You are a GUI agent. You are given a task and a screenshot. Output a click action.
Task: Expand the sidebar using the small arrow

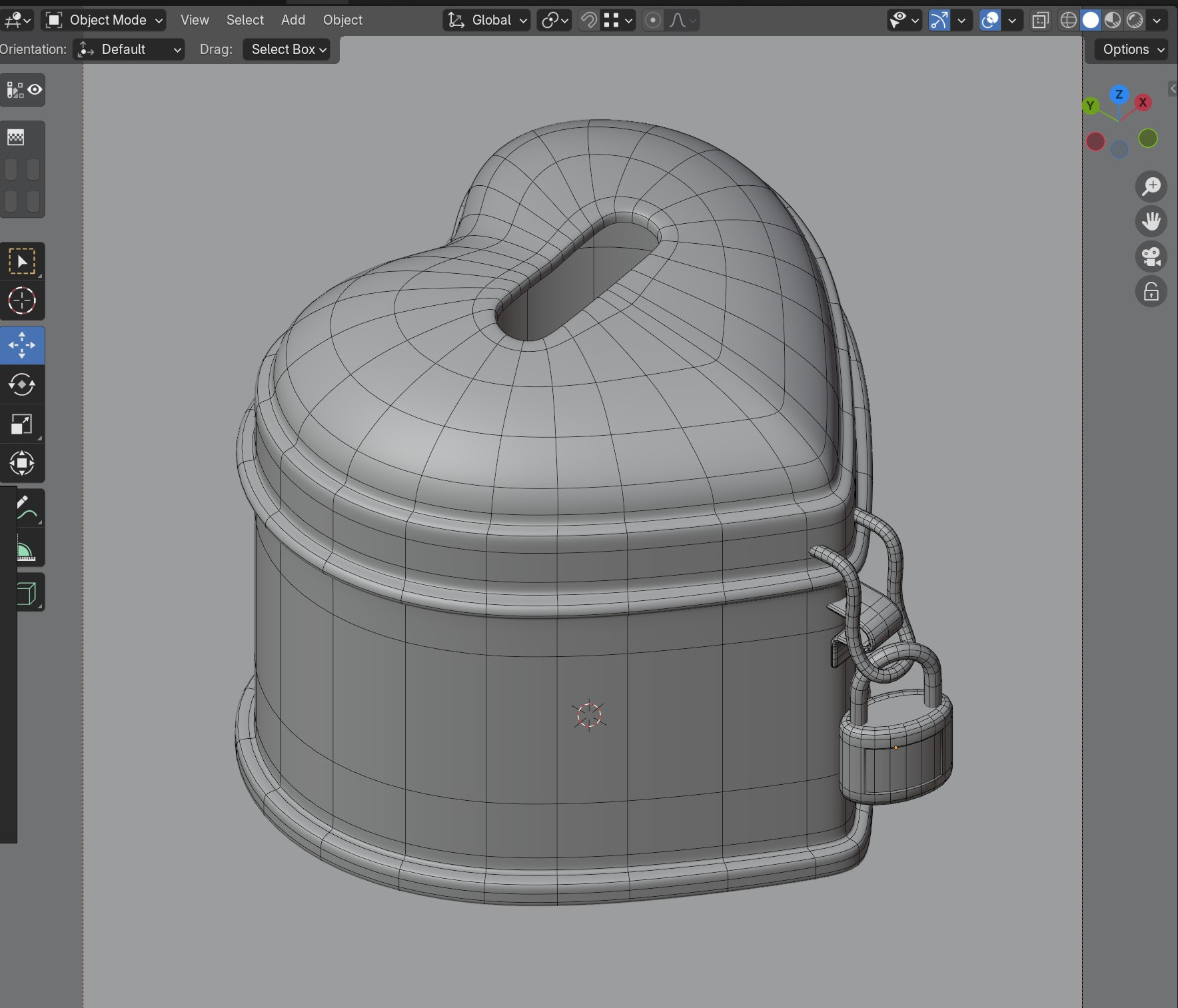tap(1173, 89)
